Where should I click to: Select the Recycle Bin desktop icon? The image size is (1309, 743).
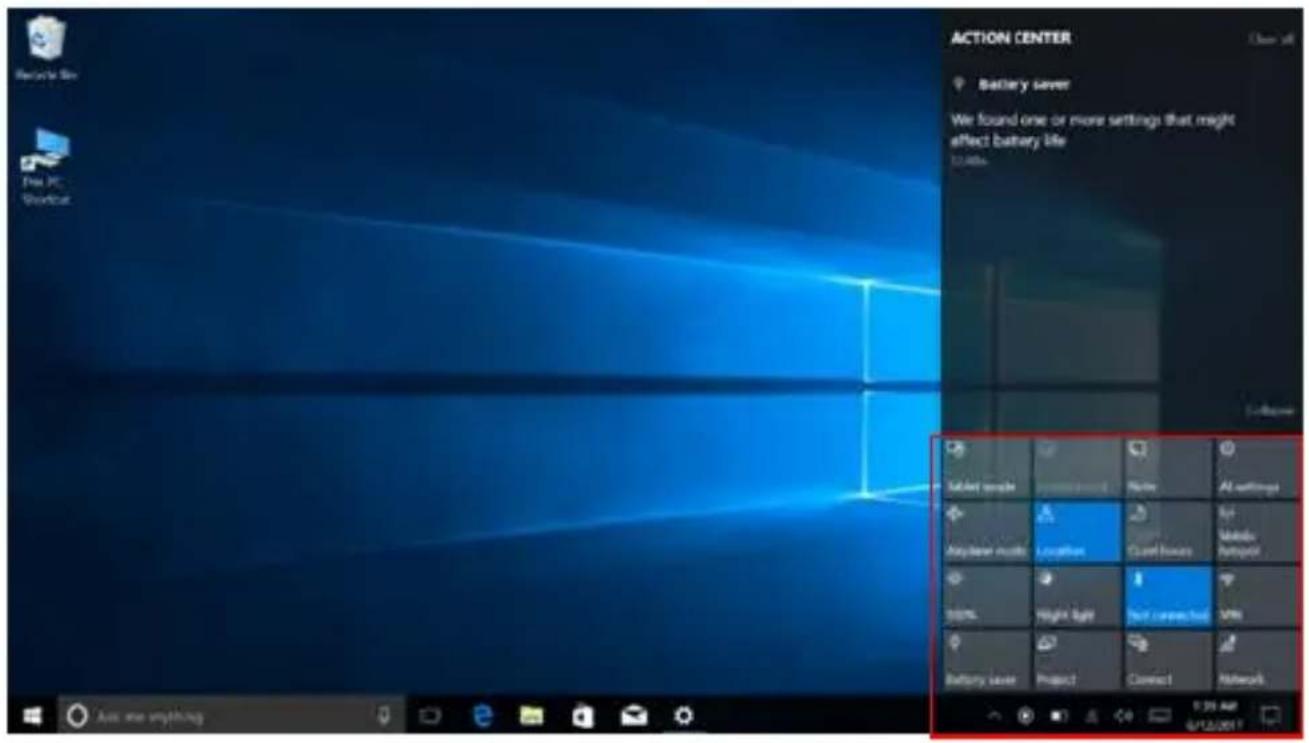click(x=46, y=50)
